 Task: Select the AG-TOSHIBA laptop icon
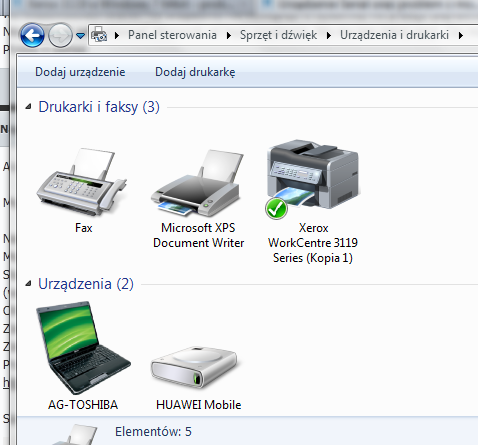pos(83,347)
